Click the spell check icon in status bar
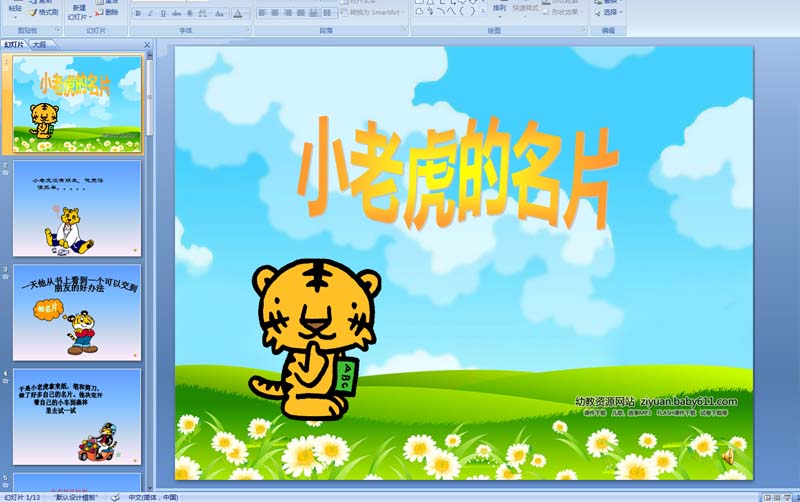The height and width of the screenshot is (502, 800). click(115, 497)
